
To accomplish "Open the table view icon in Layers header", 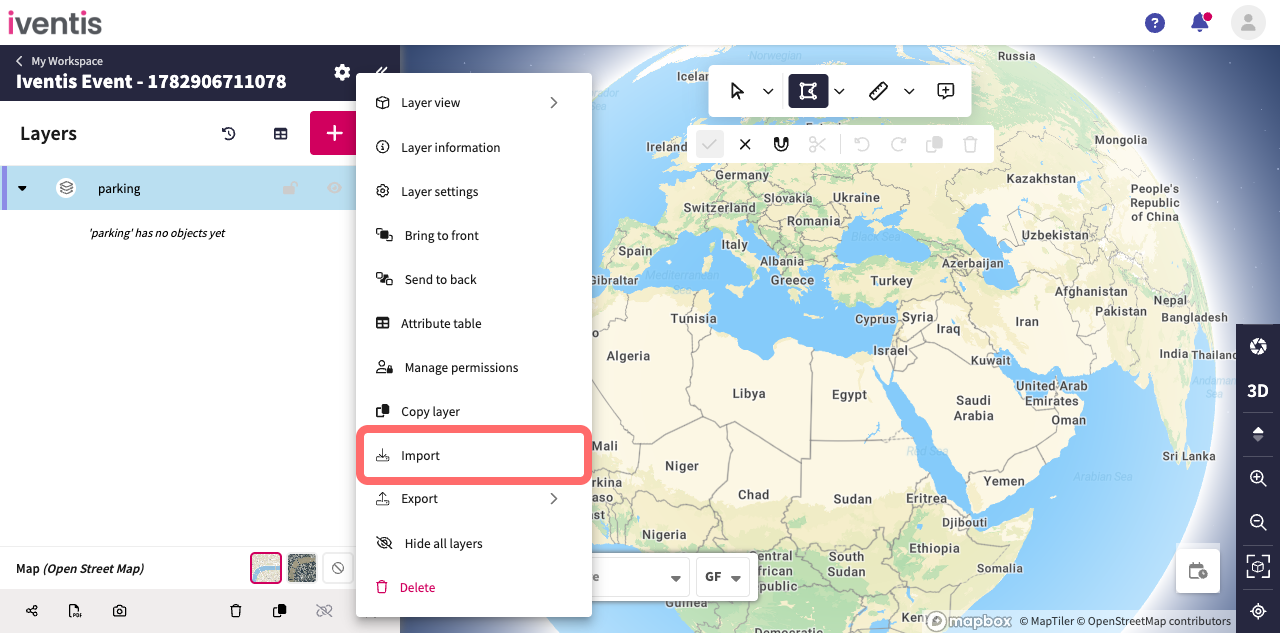I will tap(281, 134).
